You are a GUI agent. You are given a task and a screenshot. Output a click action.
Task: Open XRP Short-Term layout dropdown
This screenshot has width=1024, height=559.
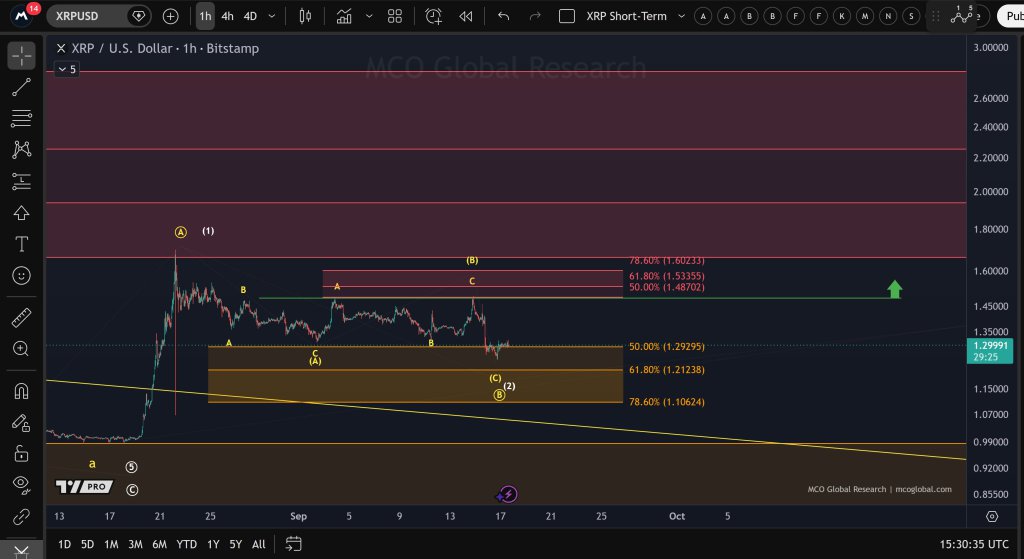(x=681, y=16)
